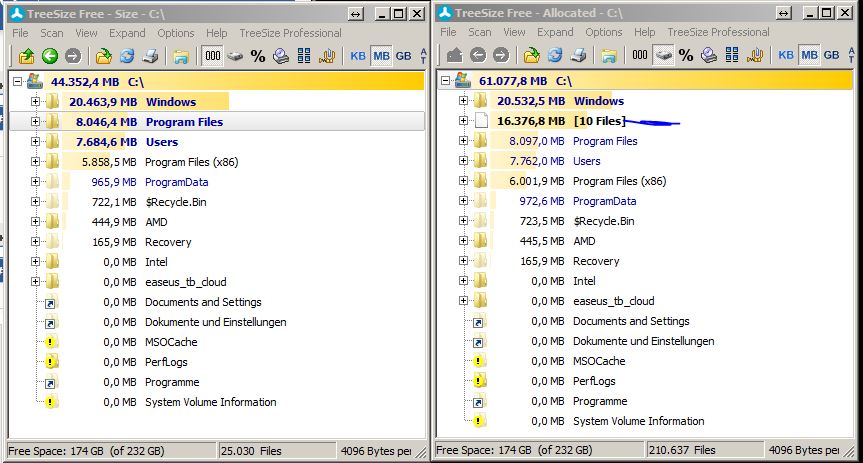Image resolution: width=863 pixels, height=463 pixels.
Task: Toggle allocated space drive icon in Size window
Action: (x=236, y=56)
